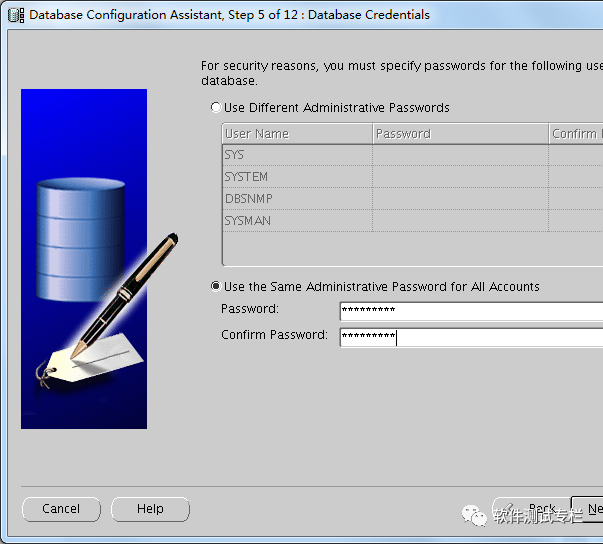Click the Cancel button
This screenshot has height=544, width=603.
click(x=61, y=509)
